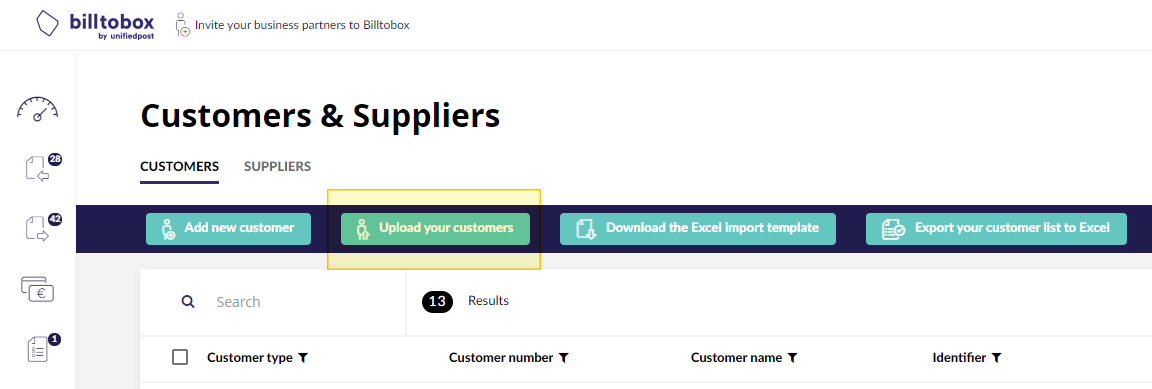
Task: Open the Customer number column filter
Action: click(563, 358)
